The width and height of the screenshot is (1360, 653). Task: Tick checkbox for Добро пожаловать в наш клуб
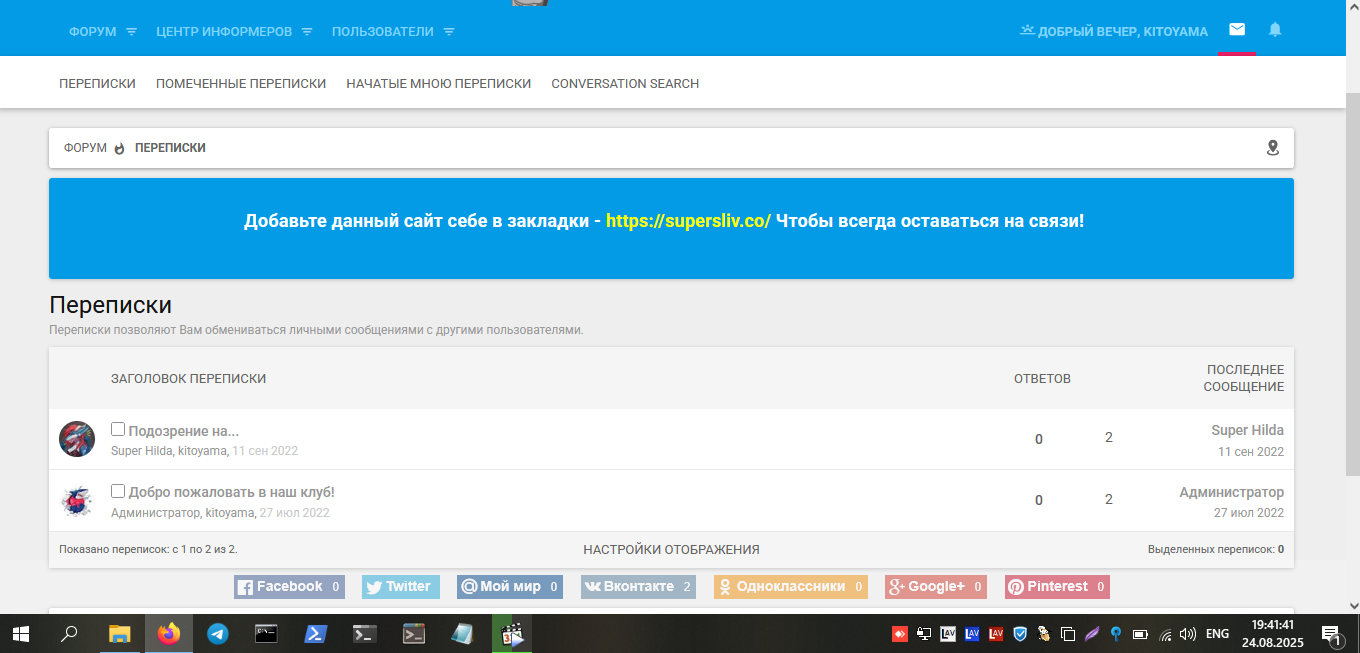tap(118, 491)
